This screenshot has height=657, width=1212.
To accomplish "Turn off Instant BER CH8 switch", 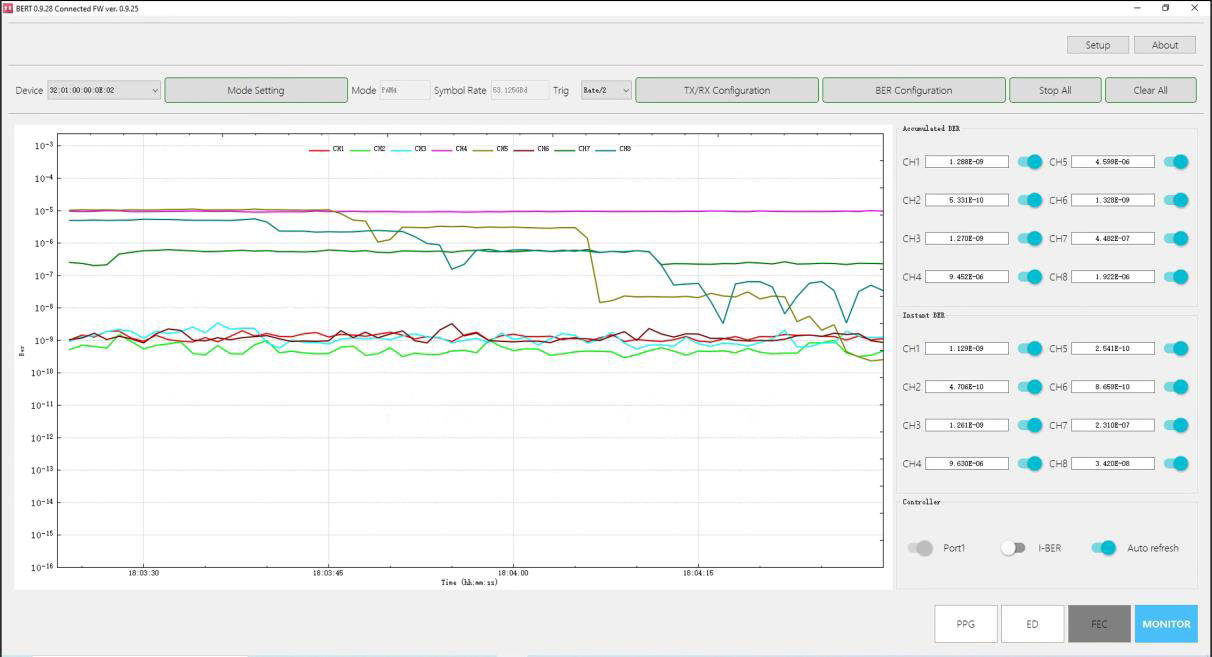I will pyautogui.click(x=1176, y=463).
